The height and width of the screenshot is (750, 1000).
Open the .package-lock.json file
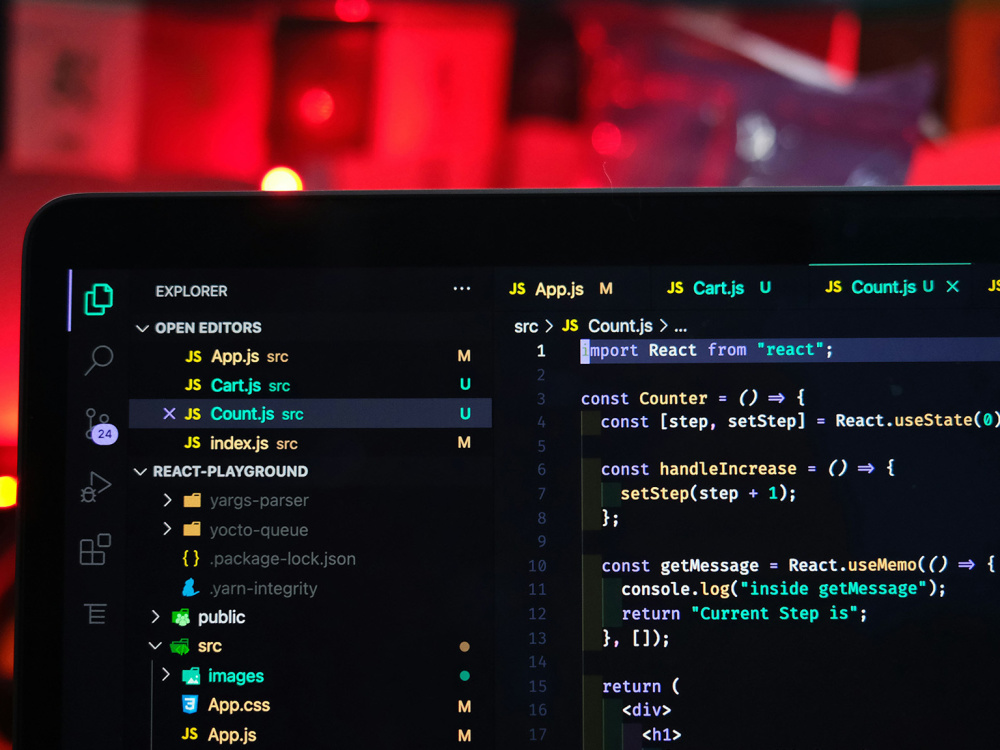[x=283, y=559]
